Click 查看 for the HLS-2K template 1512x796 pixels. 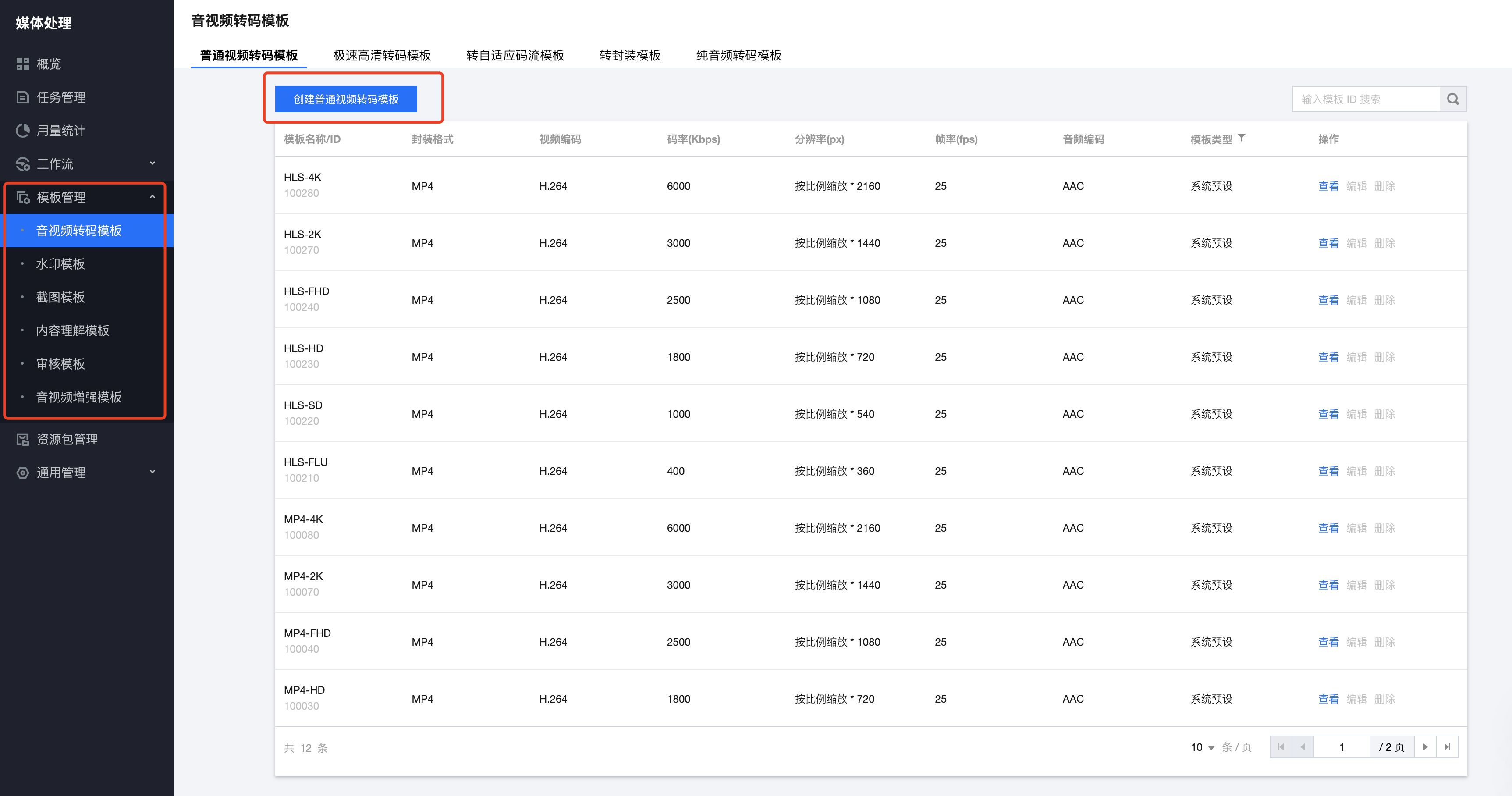click(1328, 243)
